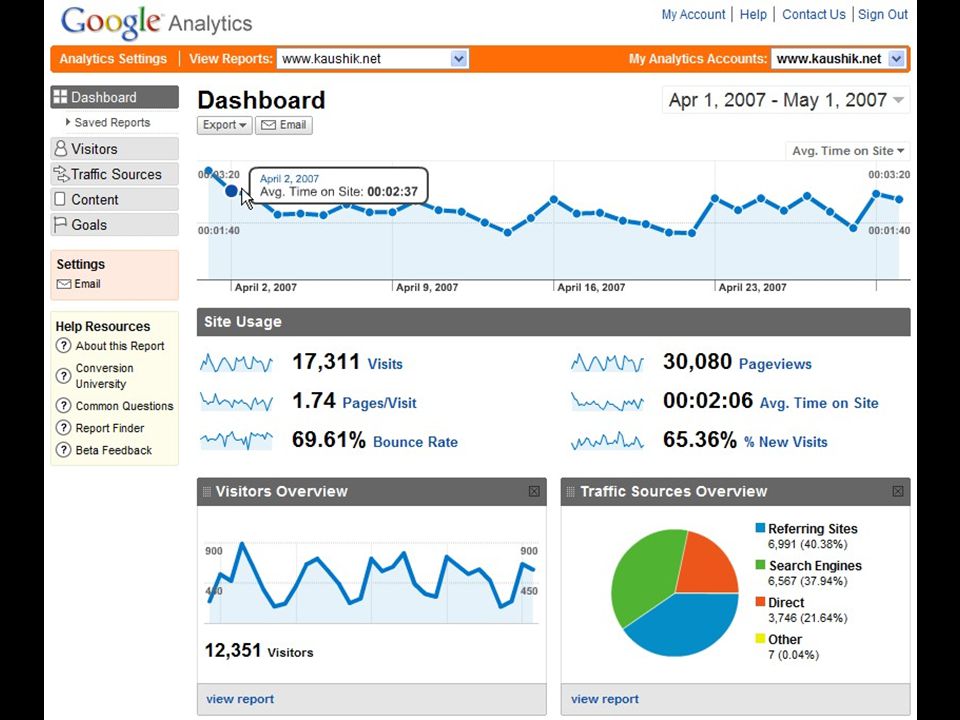Click view report under Visitors Overview
The width and height of the screenshot is (960, 720).
pos(240,699)
